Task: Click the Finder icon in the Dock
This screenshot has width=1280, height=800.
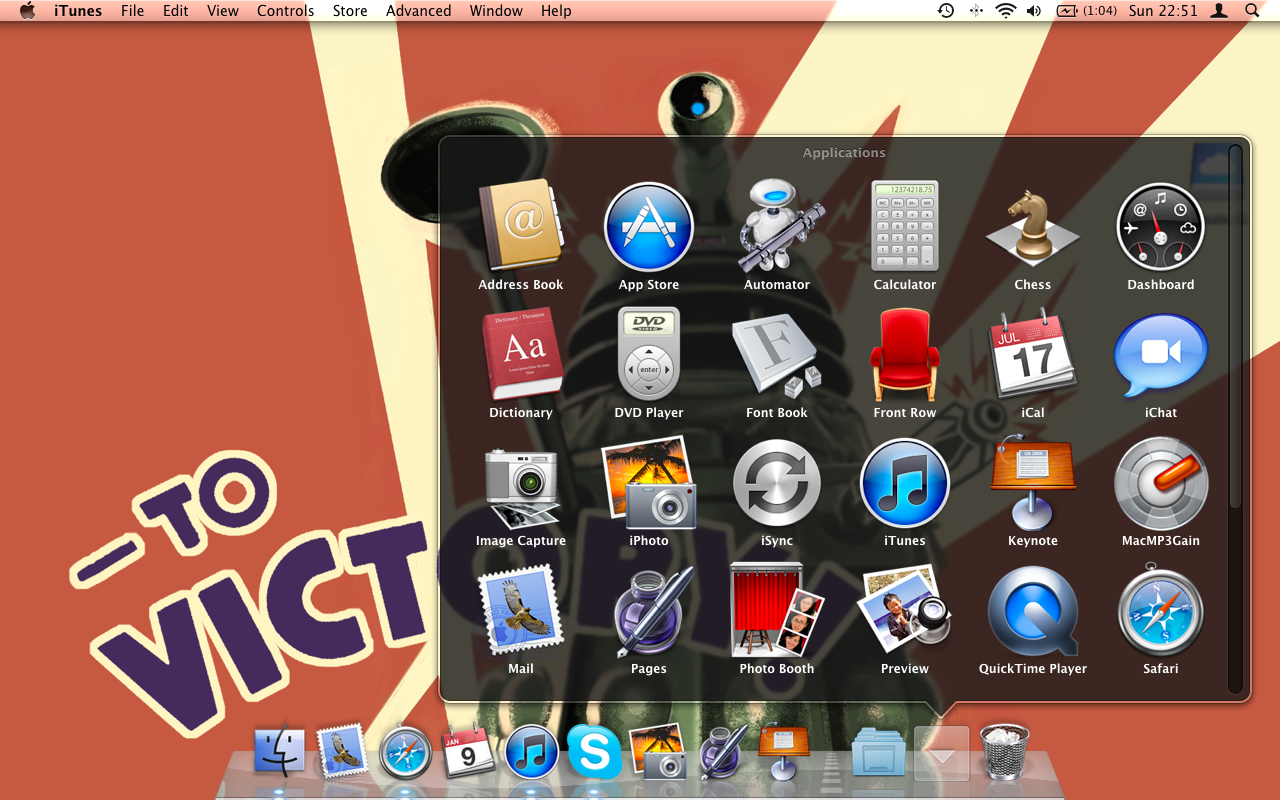Action: (x=279, y=751)
